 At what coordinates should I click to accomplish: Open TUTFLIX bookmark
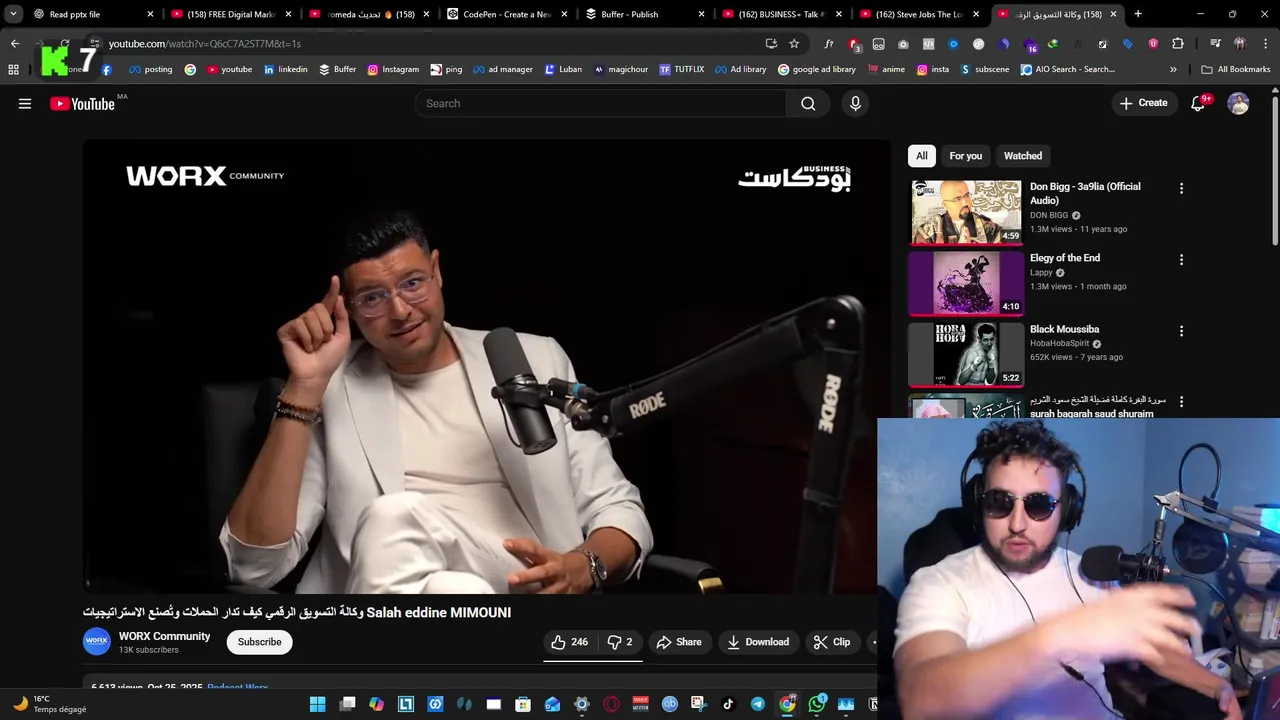(x=682, y=69)
